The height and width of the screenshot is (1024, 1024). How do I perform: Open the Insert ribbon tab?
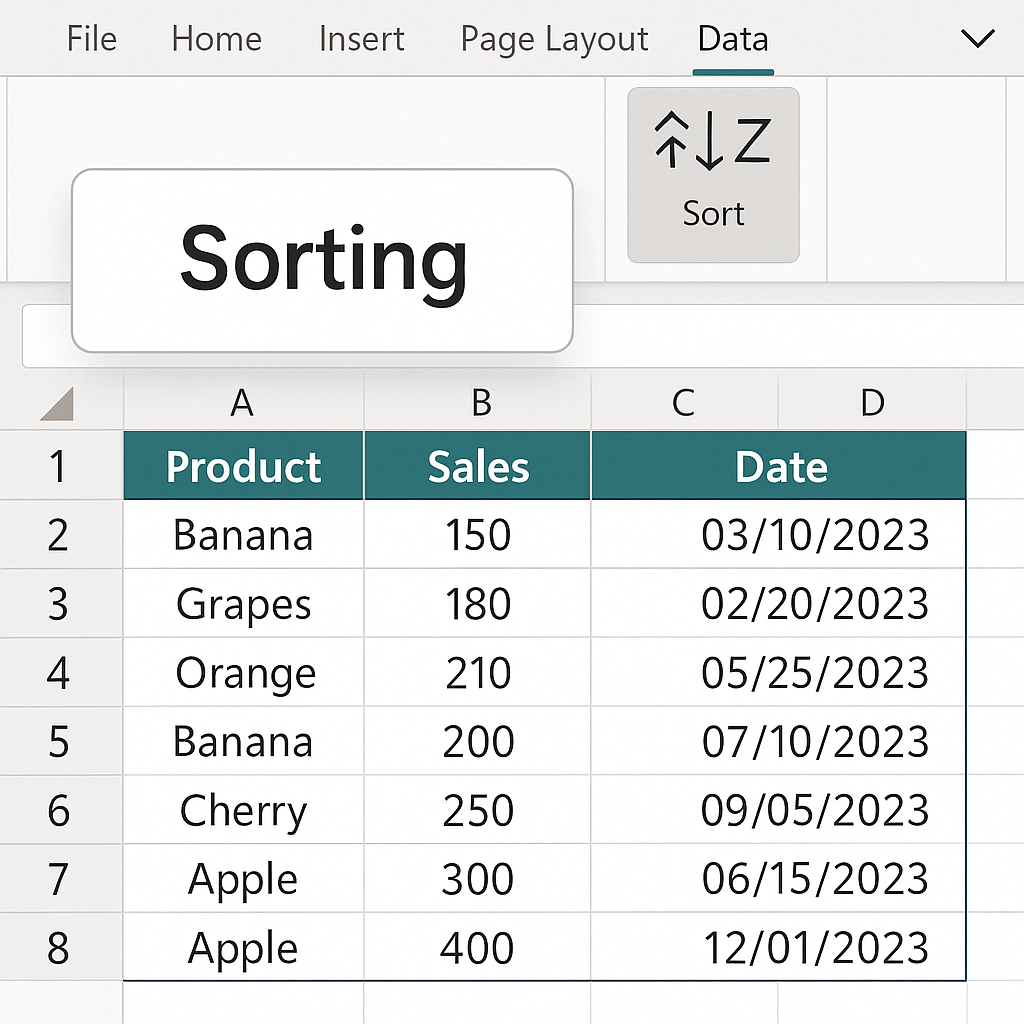[361, 40]
